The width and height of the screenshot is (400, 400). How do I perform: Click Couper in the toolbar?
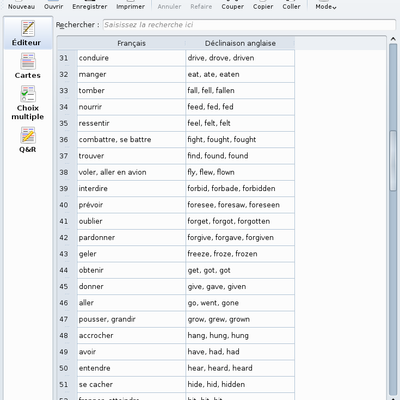click(232, 5)
